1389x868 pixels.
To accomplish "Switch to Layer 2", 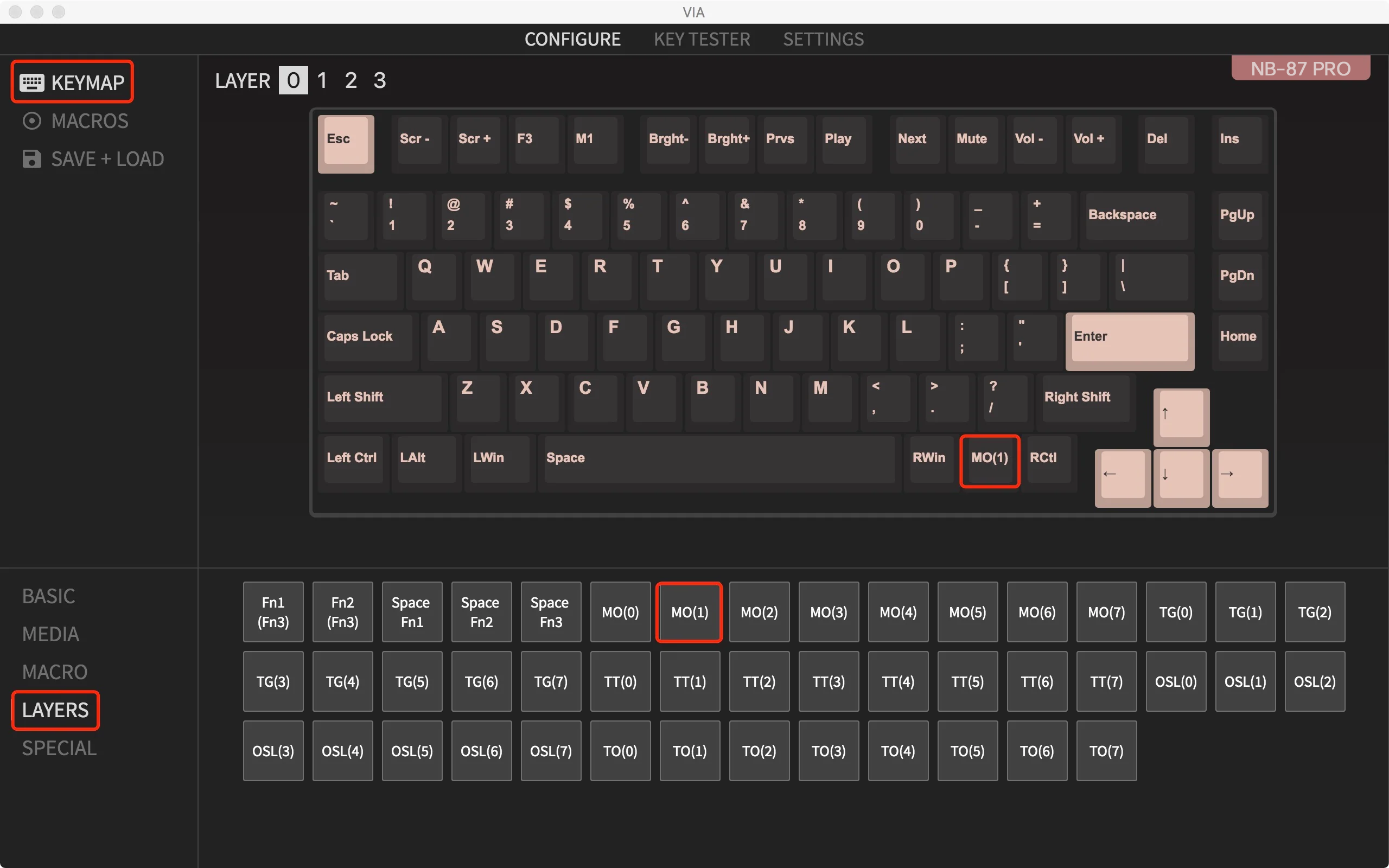I will pos(351,80).
